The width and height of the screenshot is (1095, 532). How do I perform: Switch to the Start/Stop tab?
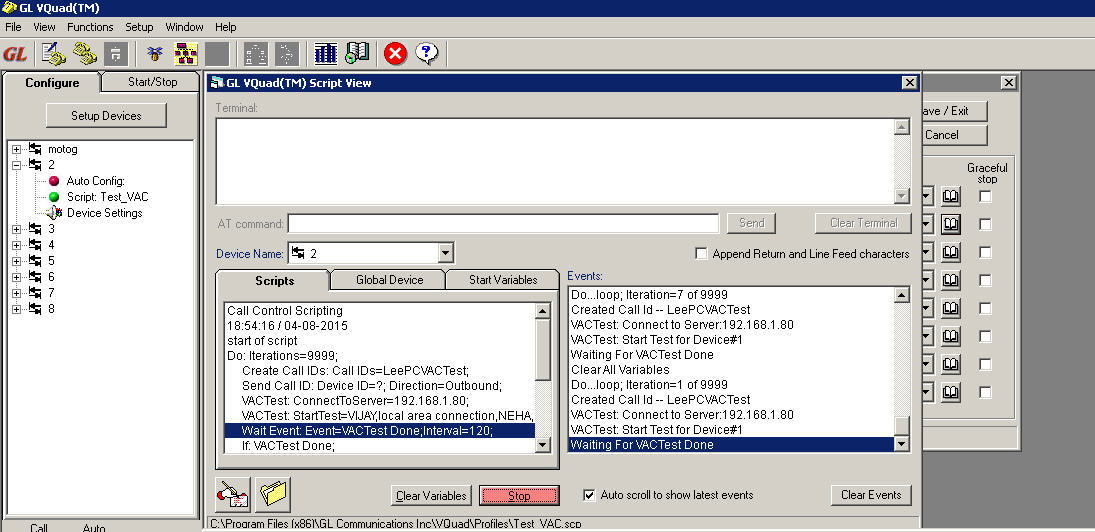[152, 82]
